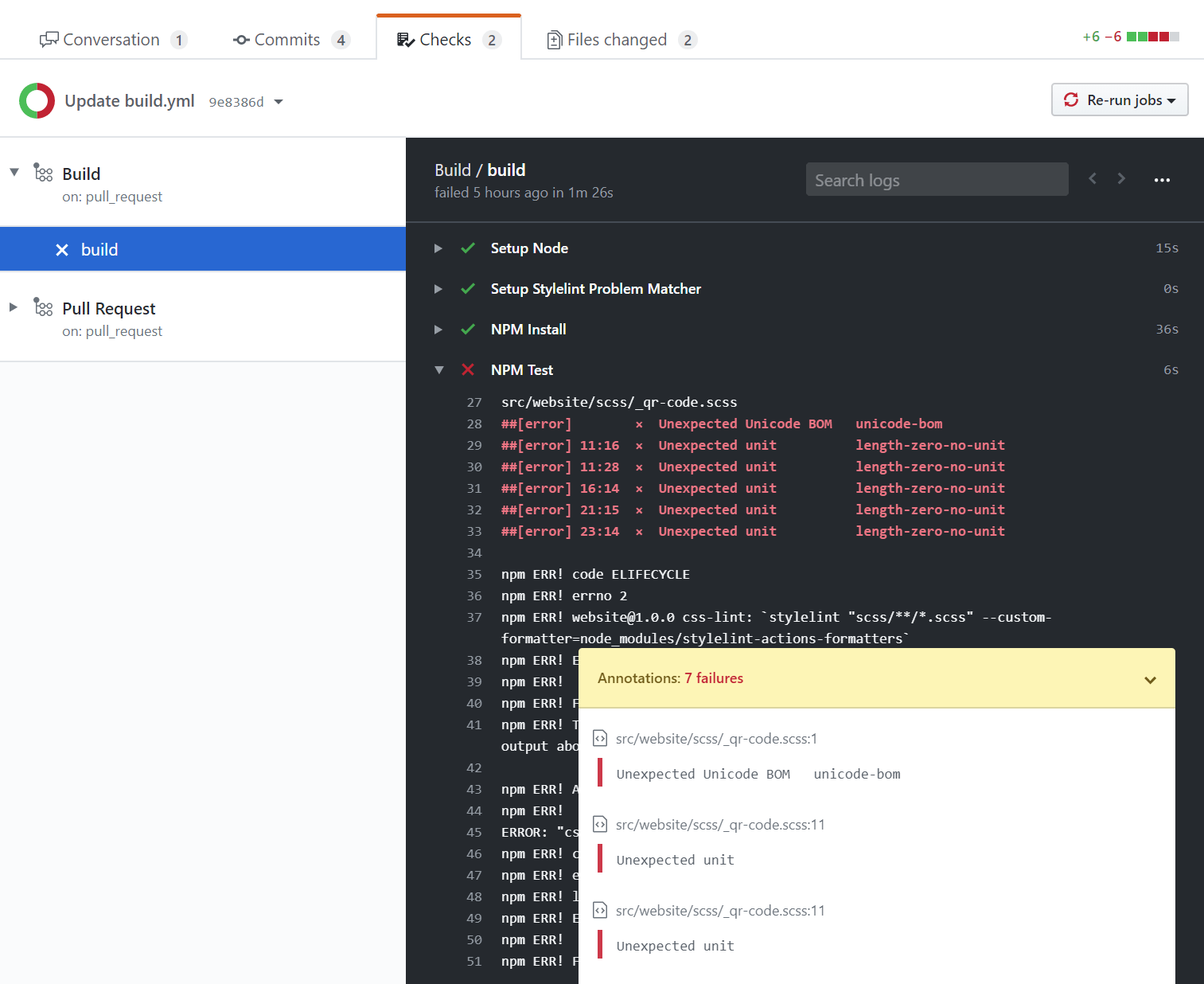The width and height of the screenshot is (1204, 984).
Task: Expand the Pull Request workflow group
Action: coord(14,307)
